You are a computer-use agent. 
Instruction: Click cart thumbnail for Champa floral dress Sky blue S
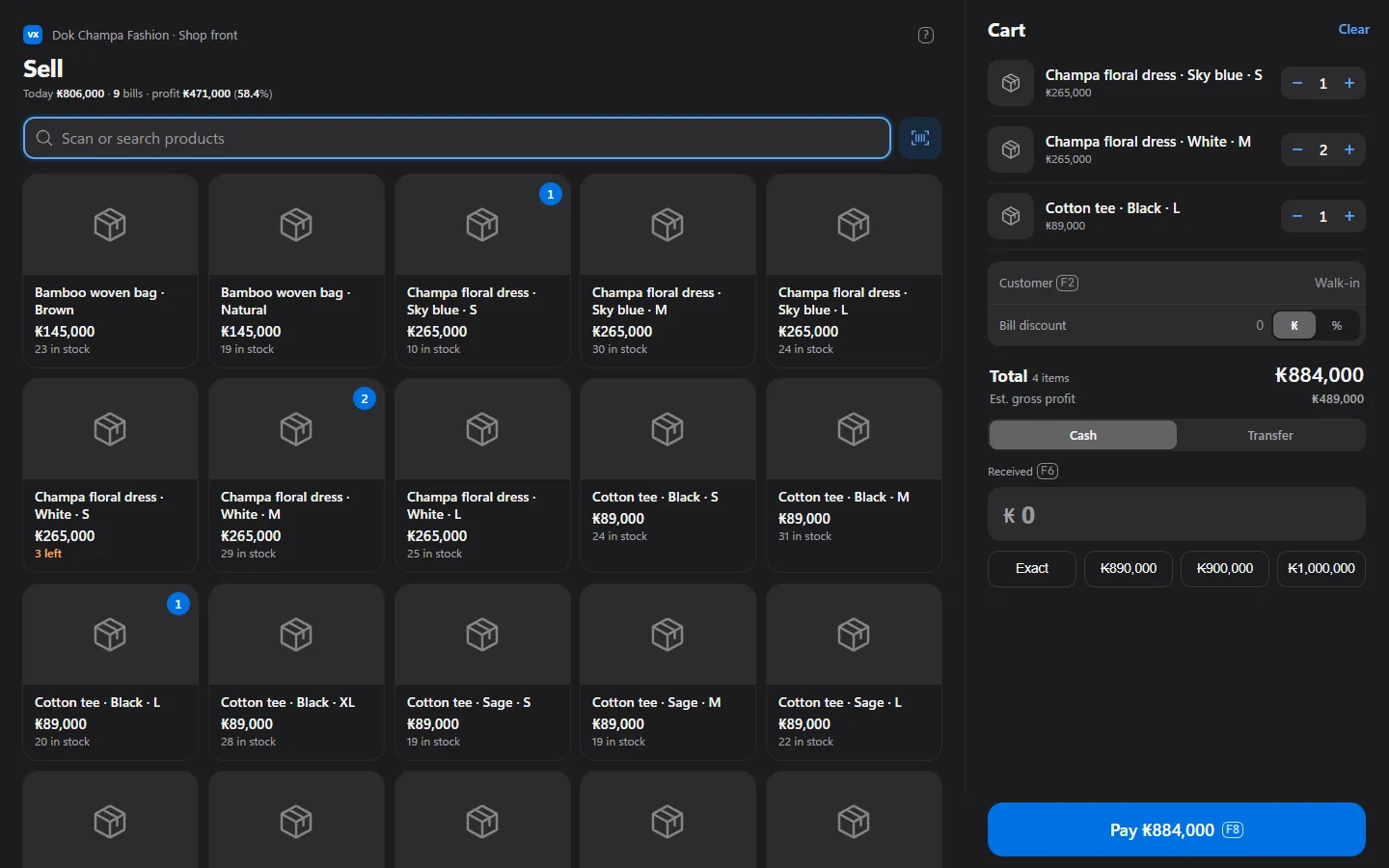click(x=1011, y=84)
